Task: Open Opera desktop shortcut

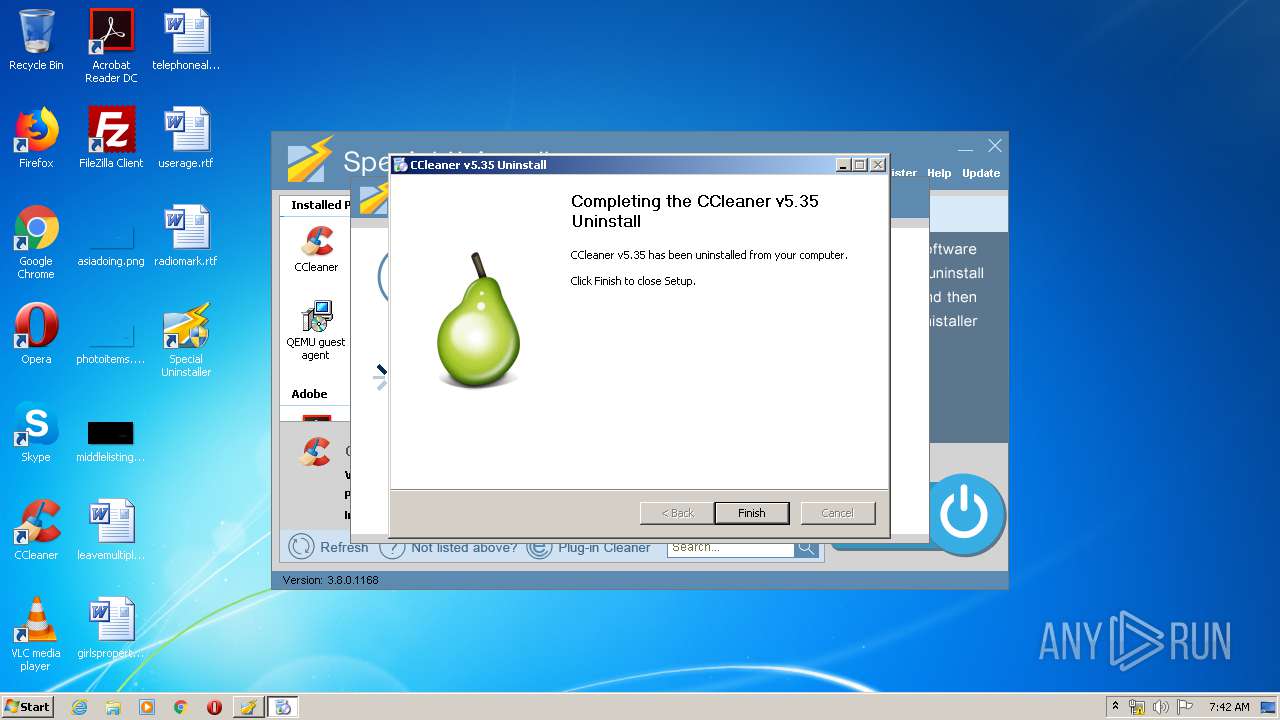Action: 36,334
